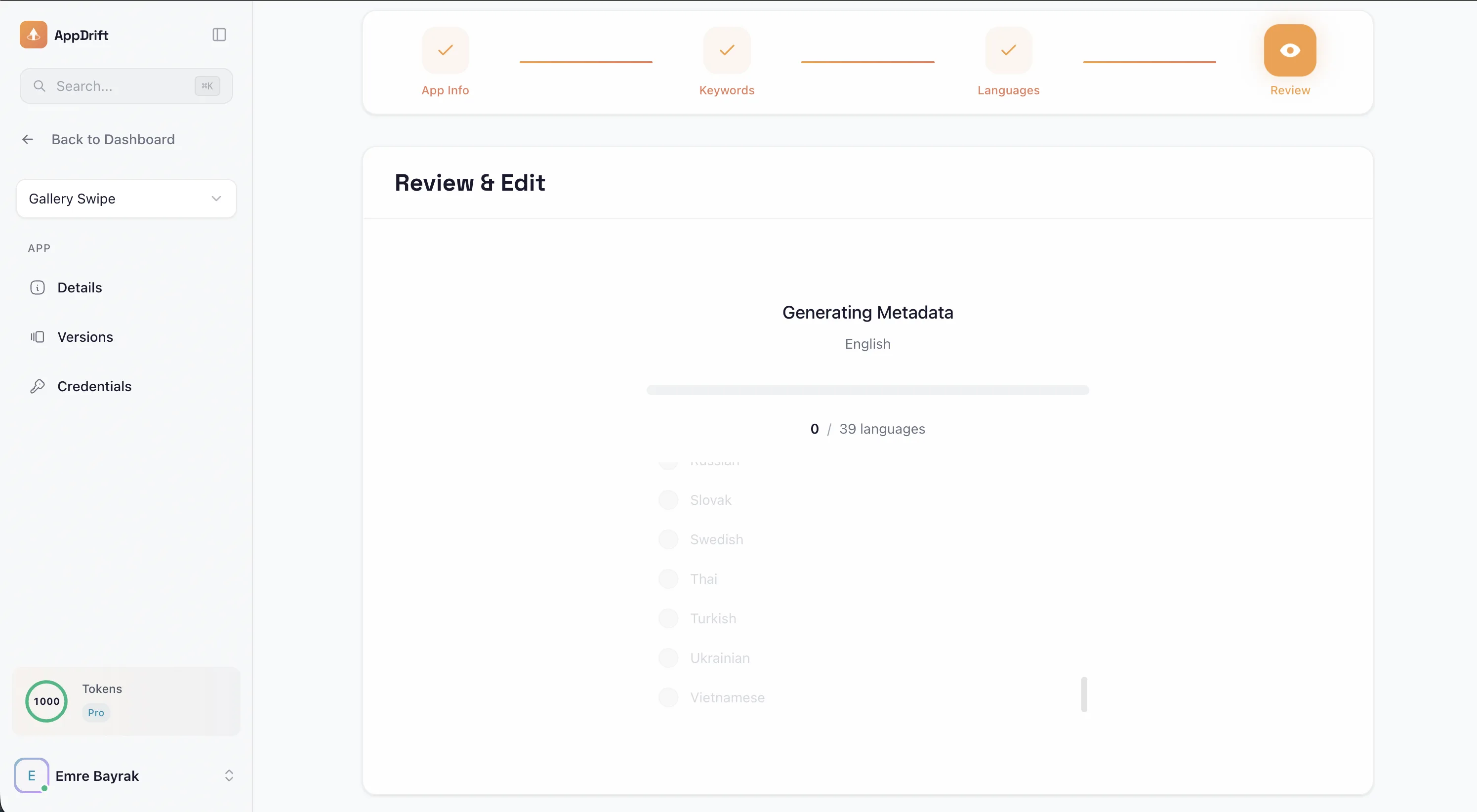Click the search magnifier icon

pos(40,86)
